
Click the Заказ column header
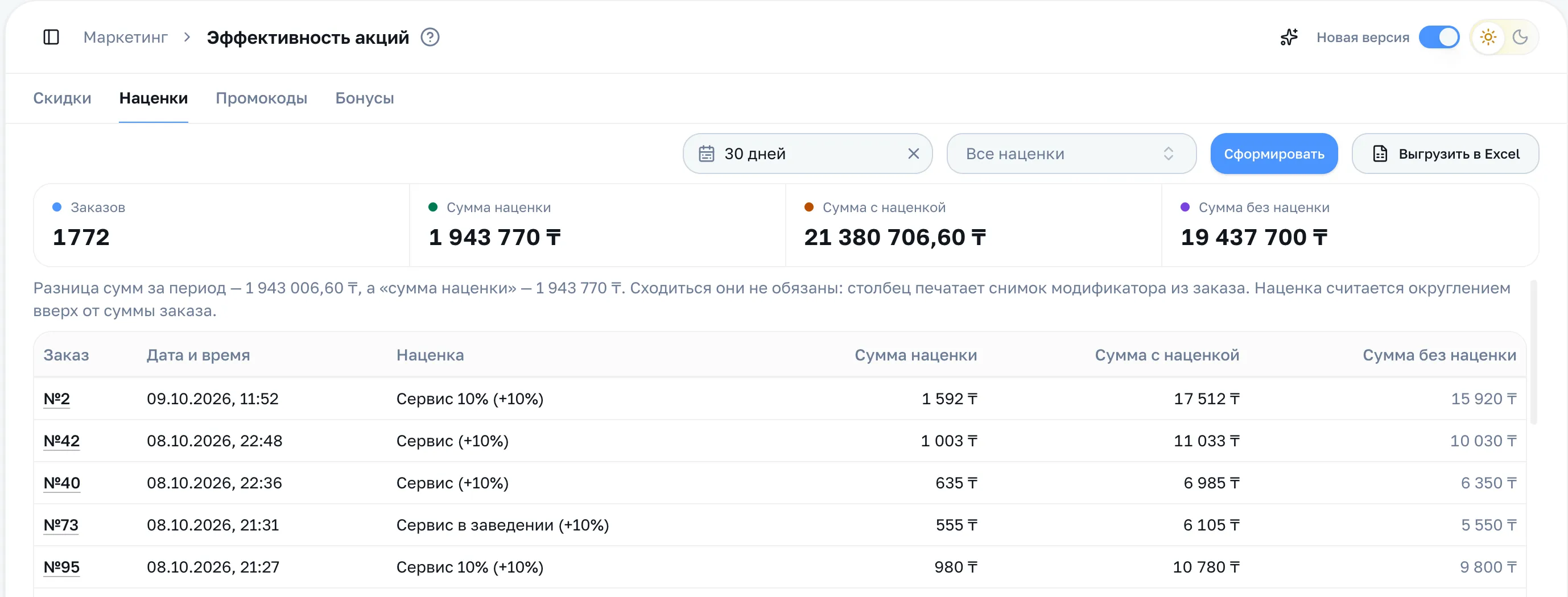[67, 355]
